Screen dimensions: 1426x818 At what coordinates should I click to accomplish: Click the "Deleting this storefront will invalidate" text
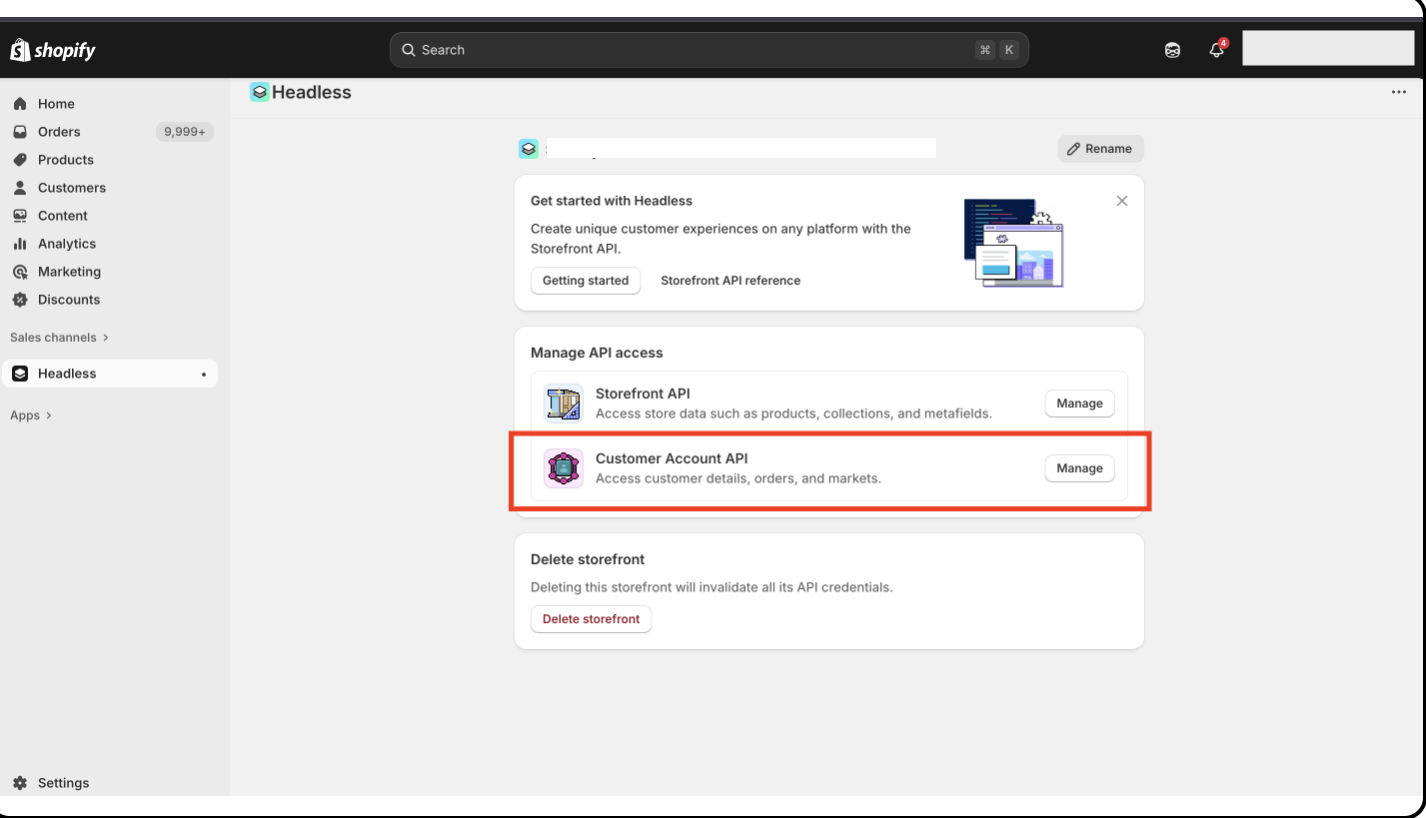[x=712, y=588]
